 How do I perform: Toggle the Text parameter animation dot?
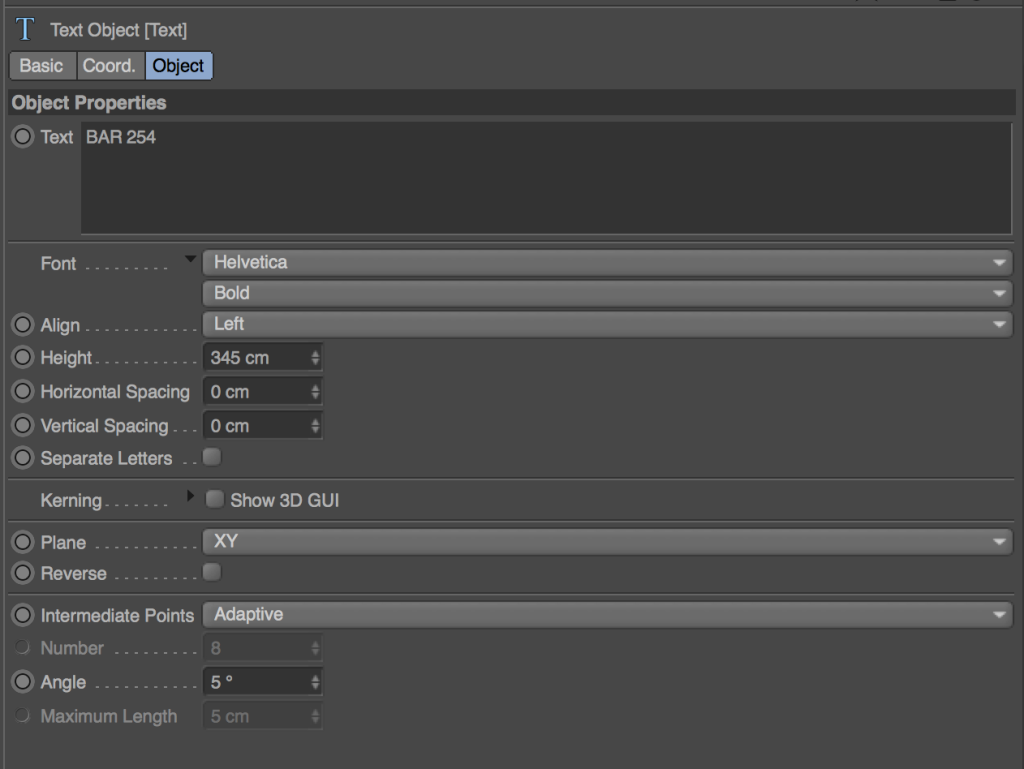[x=23, y=136]
